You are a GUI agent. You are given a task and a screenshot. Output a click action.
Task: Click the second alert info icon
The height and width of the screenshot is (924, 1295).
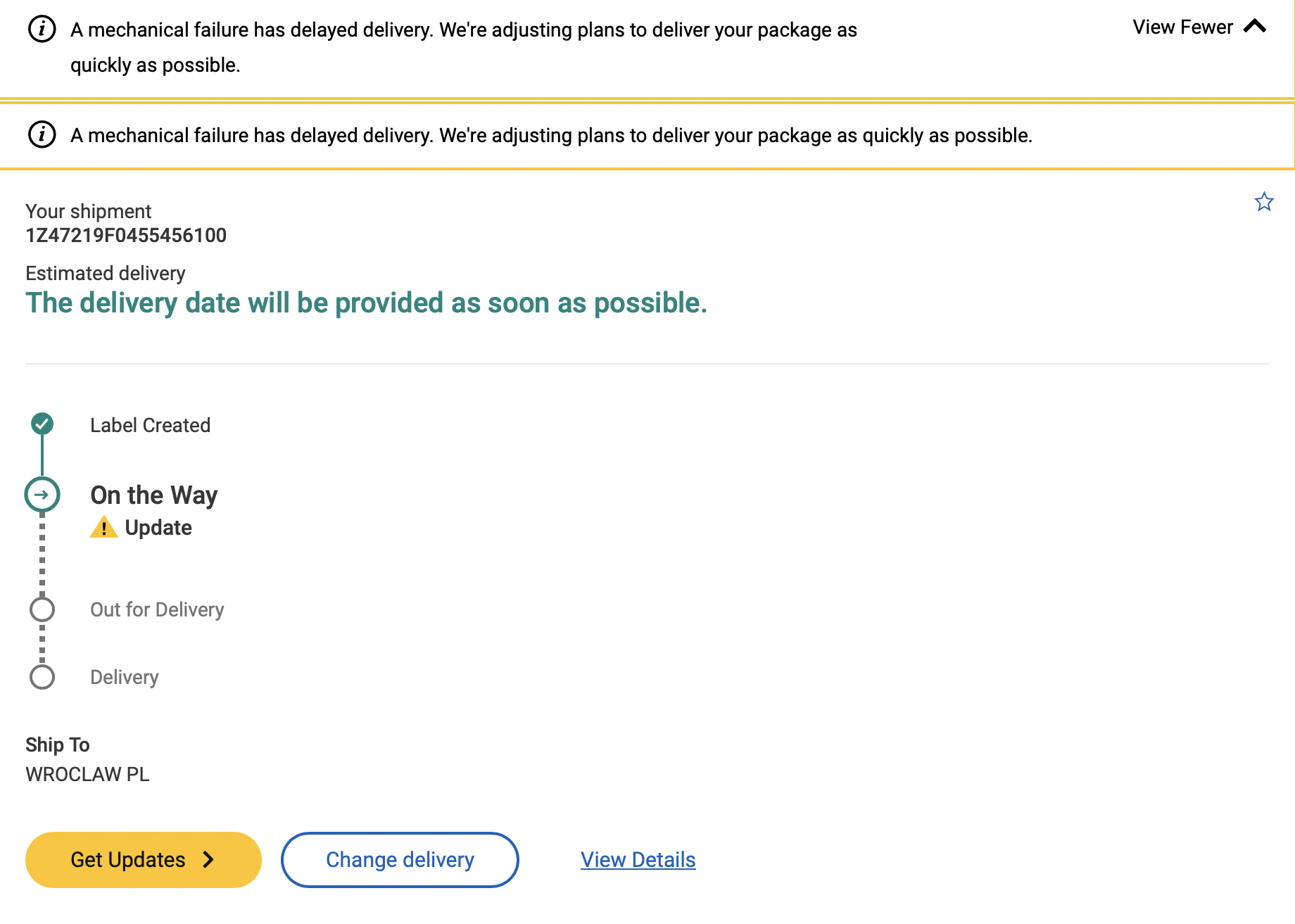pyautogui.click(x=42, y=134)
